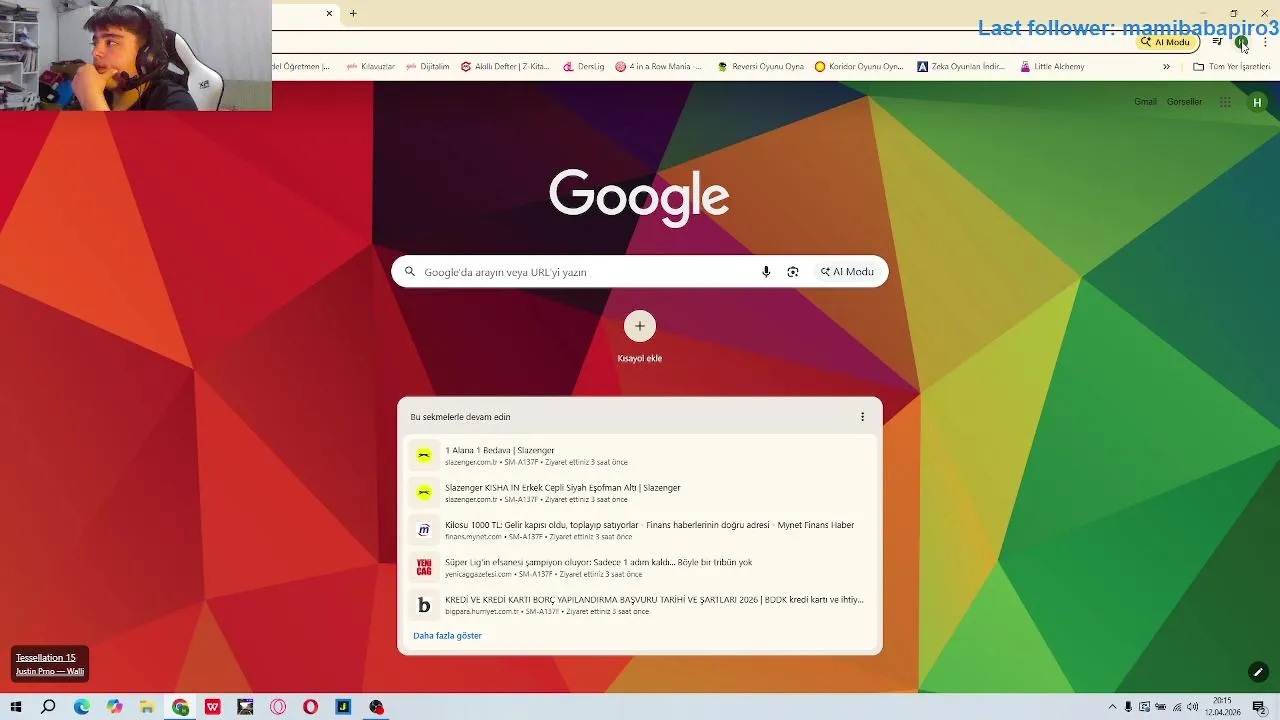
Task: Click the microphone icon in system tray
Action: (x=1128, y=707)
